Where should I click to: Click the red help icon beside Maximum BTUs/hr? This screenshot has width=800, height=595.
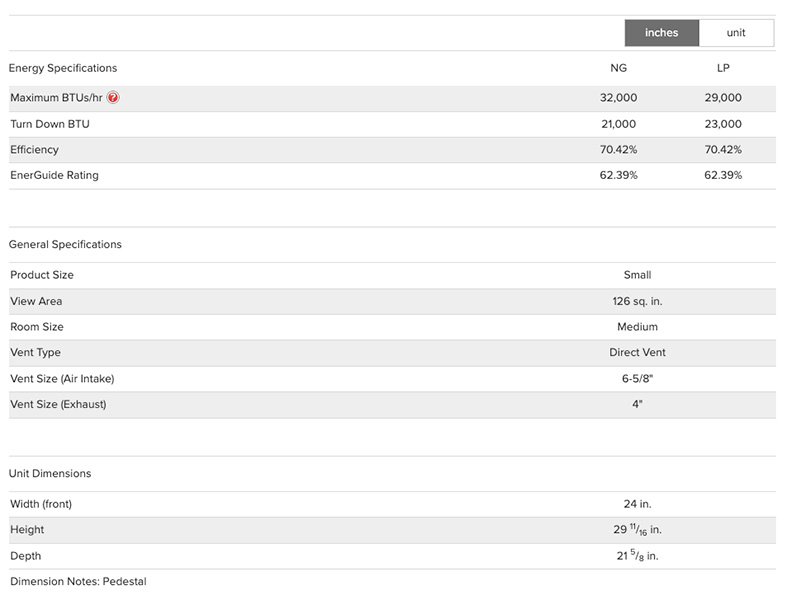[x=113, y=98]
